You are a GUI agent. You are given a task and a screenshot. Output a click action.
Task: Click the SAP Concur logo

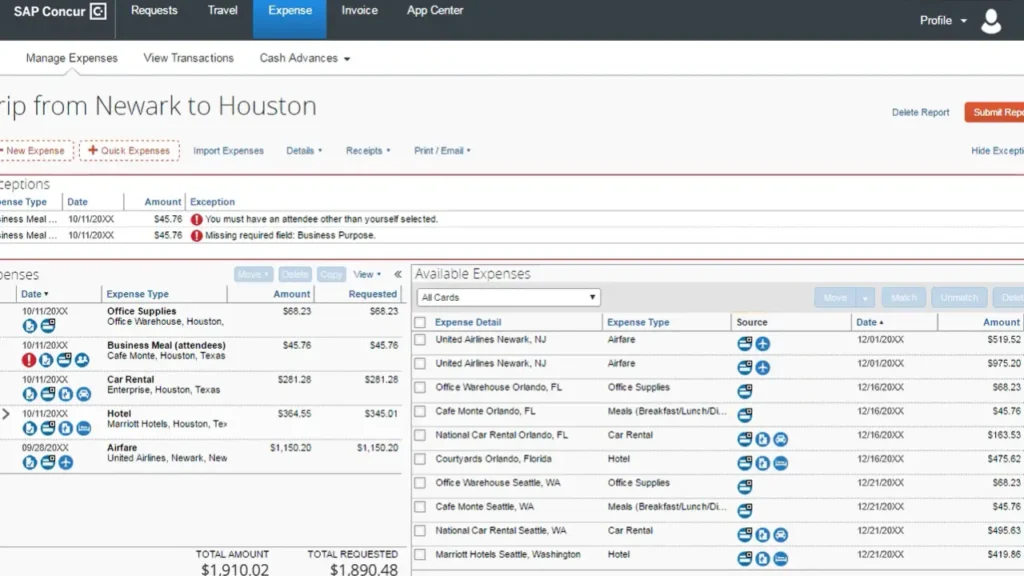(59, 11)
